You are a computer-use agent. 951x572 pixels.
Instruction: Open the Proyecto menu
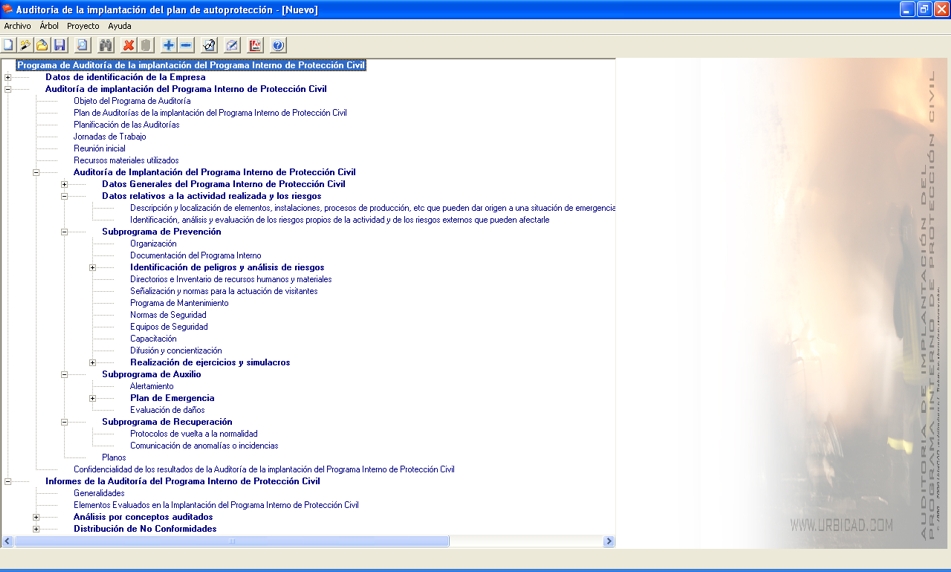[83, 26]
